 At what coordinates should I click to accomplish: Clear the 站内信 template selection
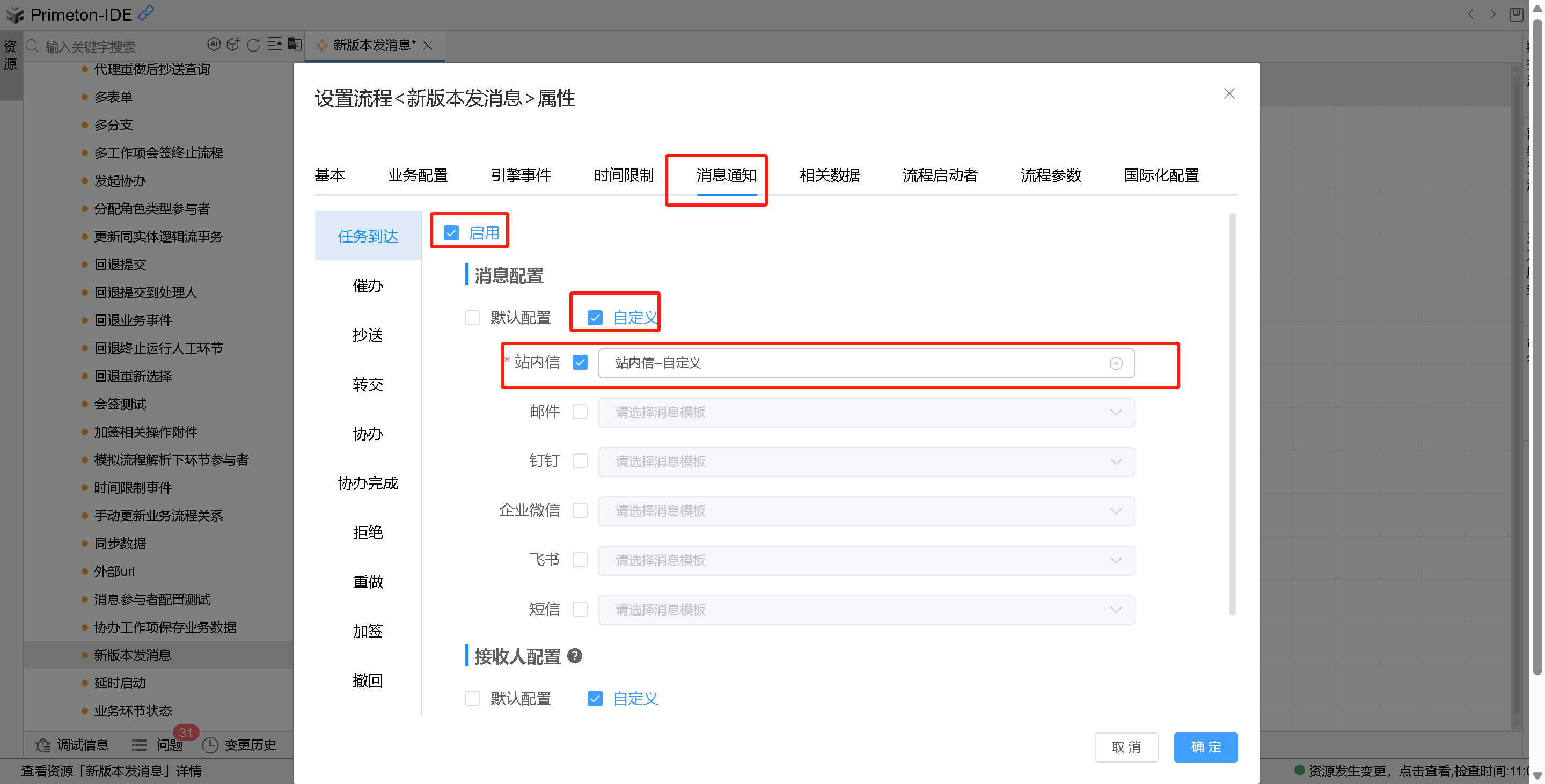tap(1116, 363)
